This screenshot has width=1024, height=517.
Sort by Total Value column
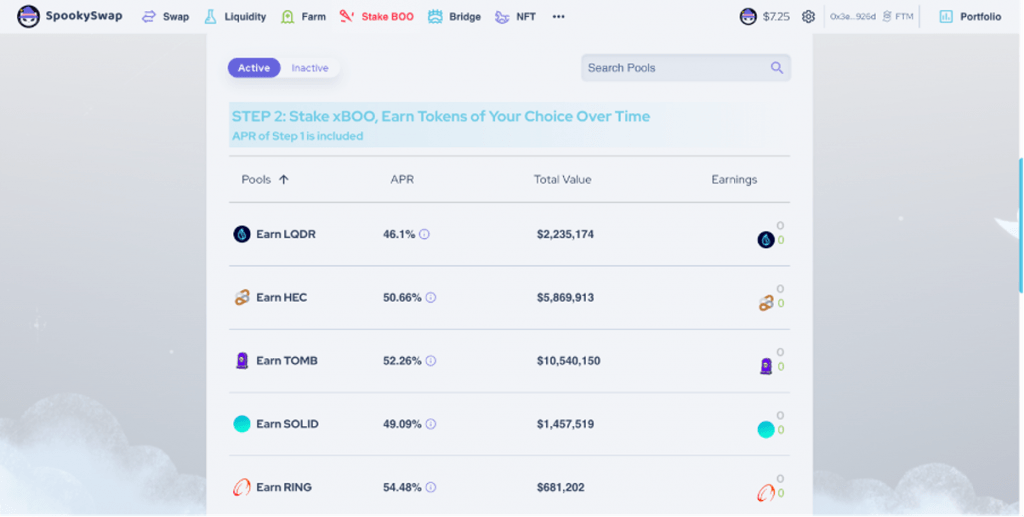point(562,180)
